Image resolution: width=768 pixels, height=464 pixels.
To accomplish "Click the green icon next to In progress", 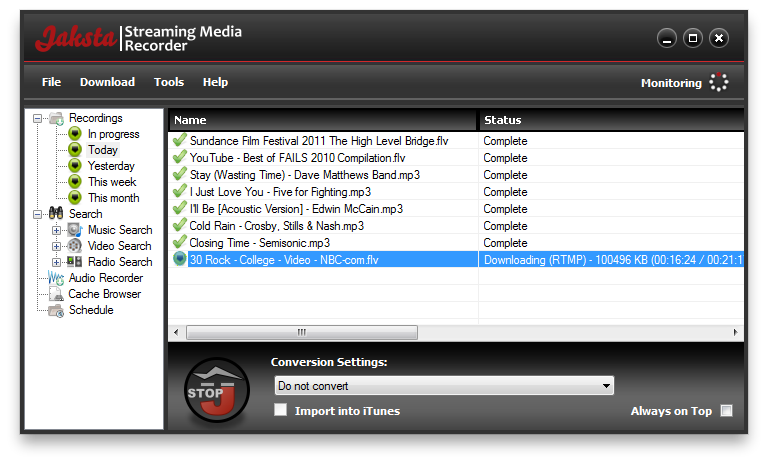I will point(74,134).
